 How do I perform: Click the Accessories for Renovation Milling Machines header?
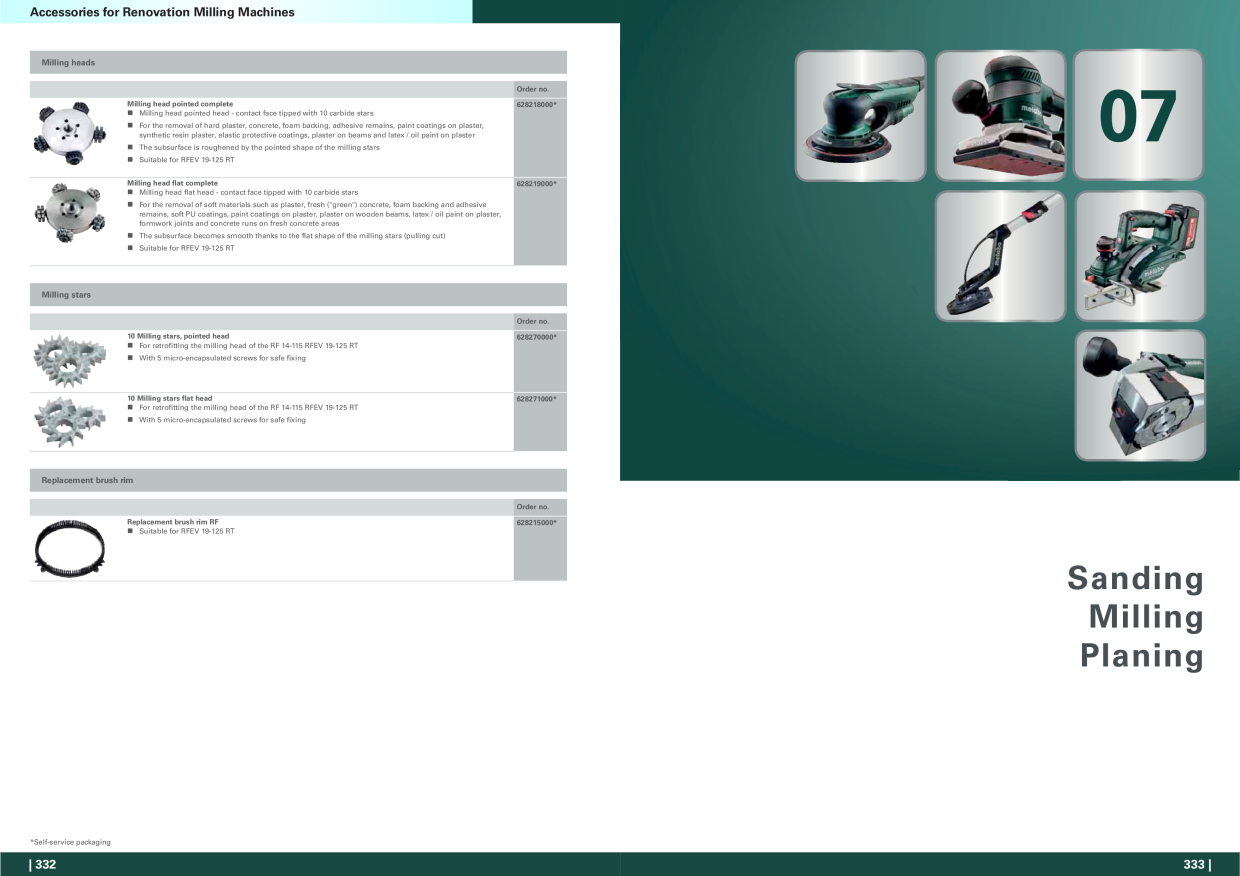(163, 12)
